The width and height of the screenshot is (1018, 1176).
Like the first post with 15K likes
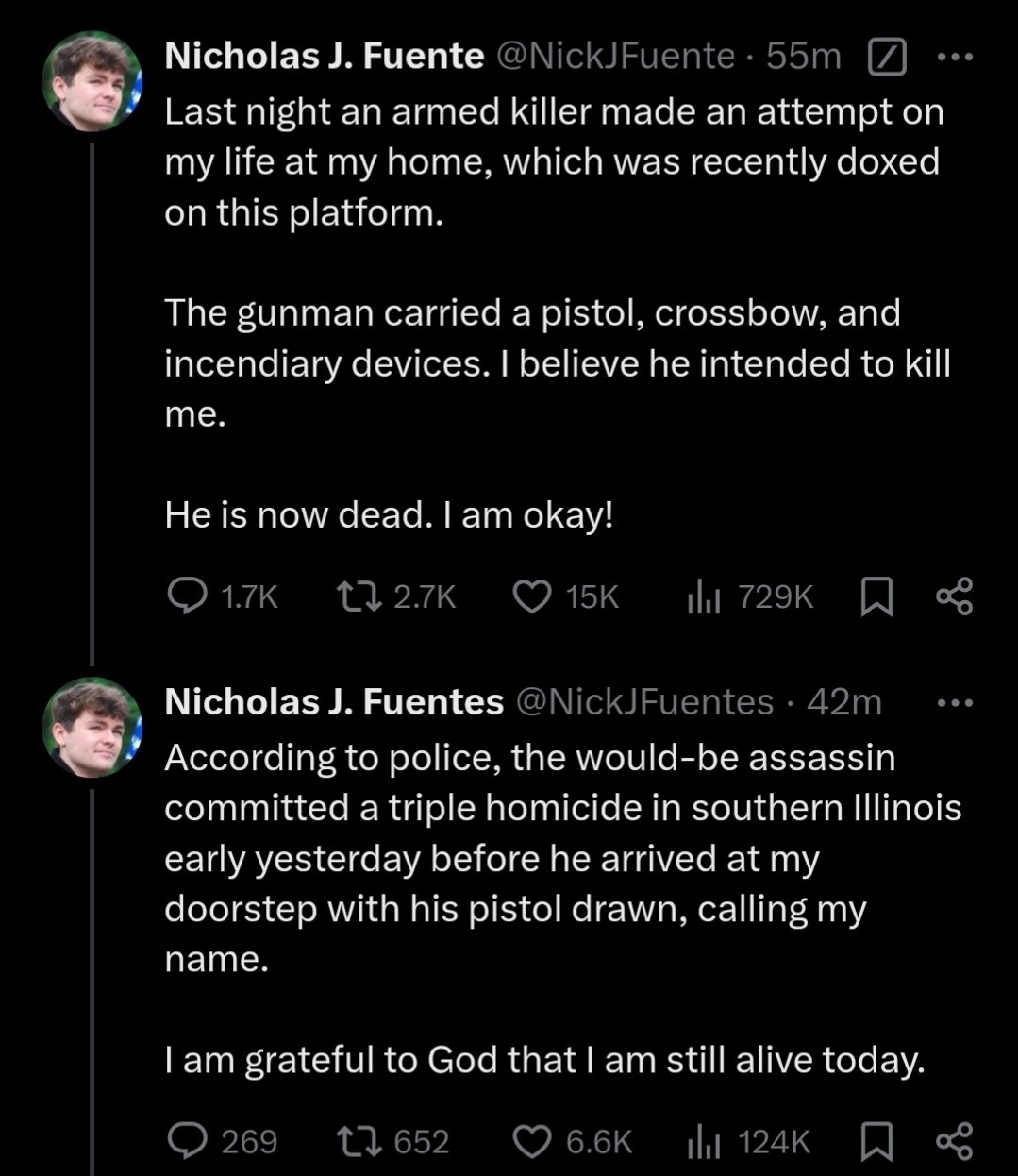[532, 596]
